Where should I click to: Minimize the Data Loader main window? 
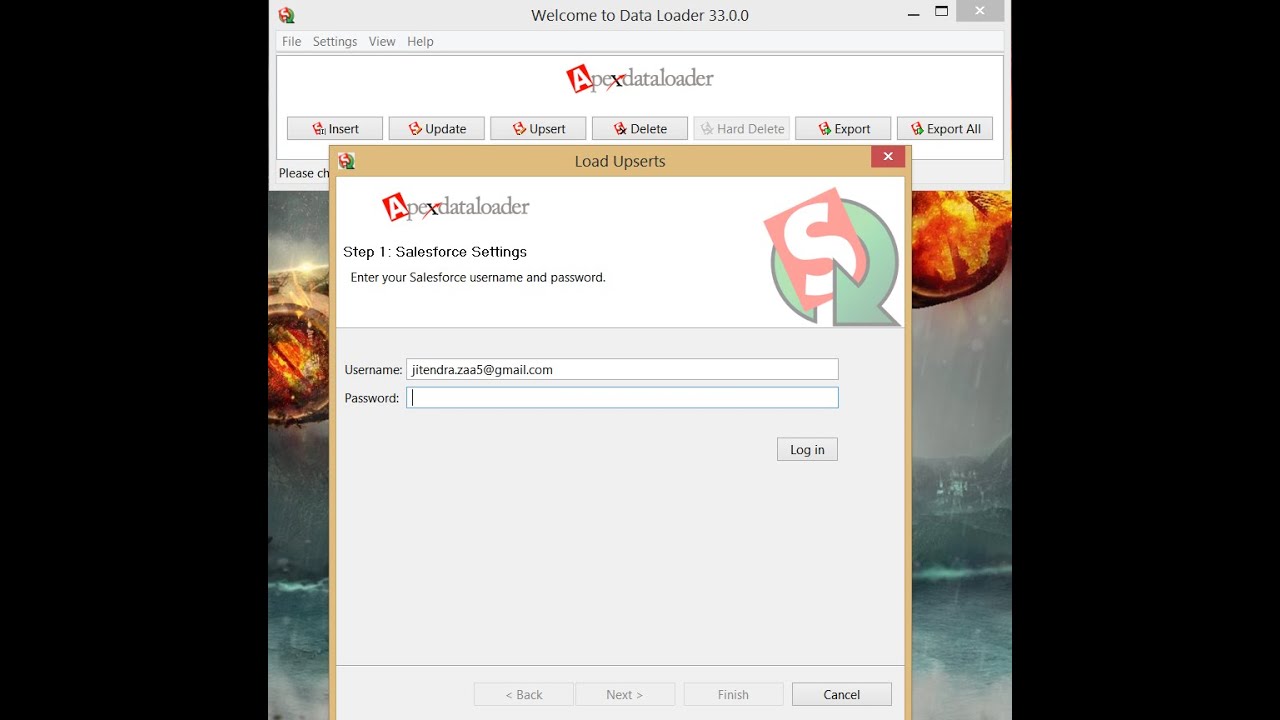(x=913, y=13)
